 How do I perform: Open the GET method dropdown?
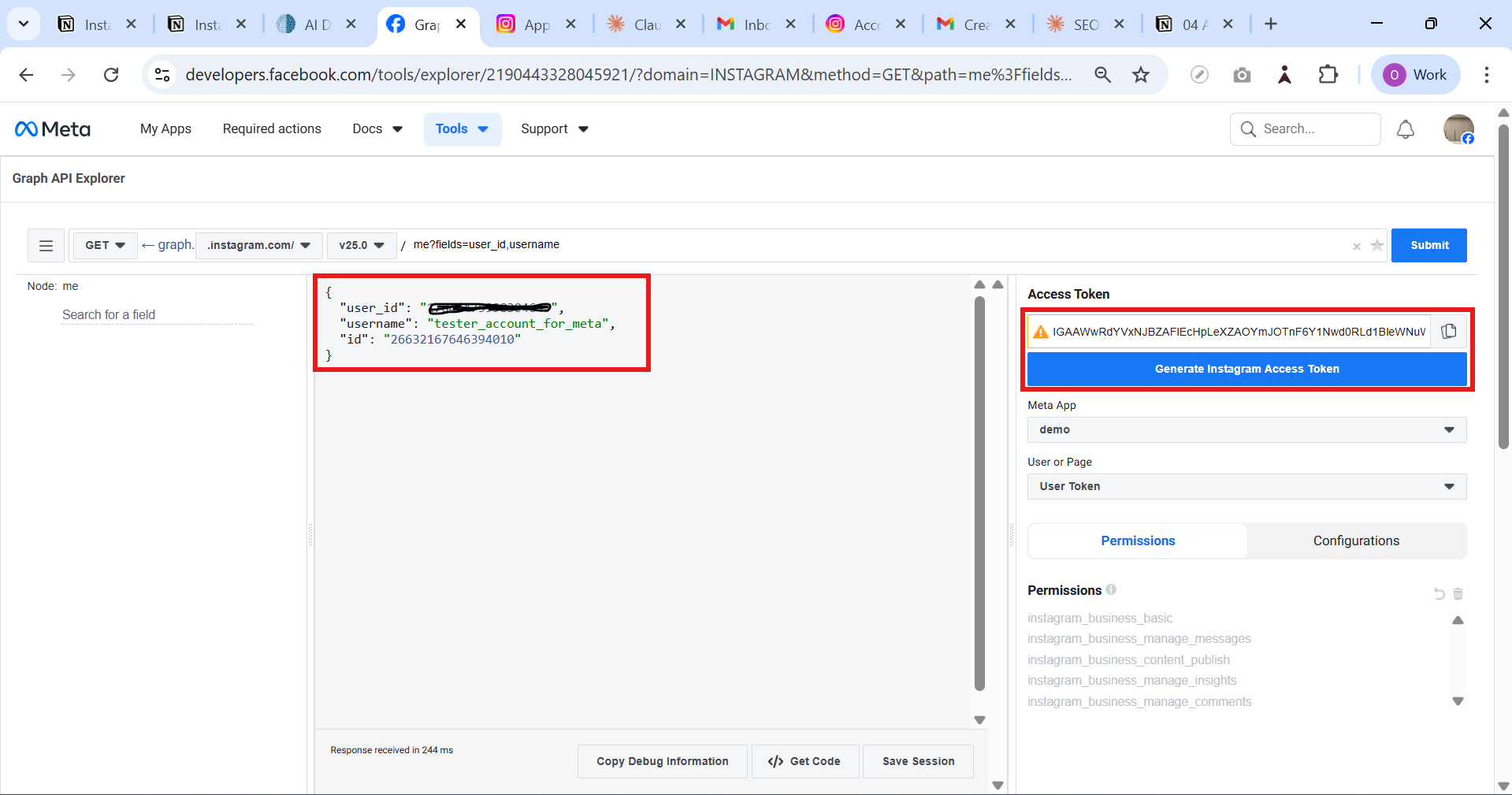tap(105, 246)
